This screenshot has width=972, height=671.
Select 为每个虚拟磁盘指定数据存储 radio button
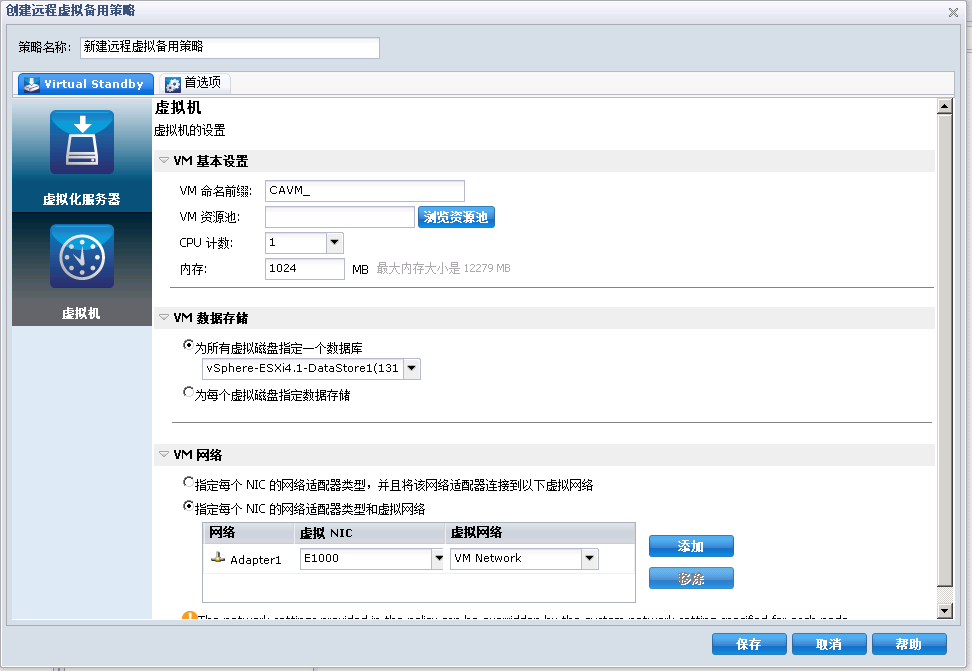tap(188, 392)
